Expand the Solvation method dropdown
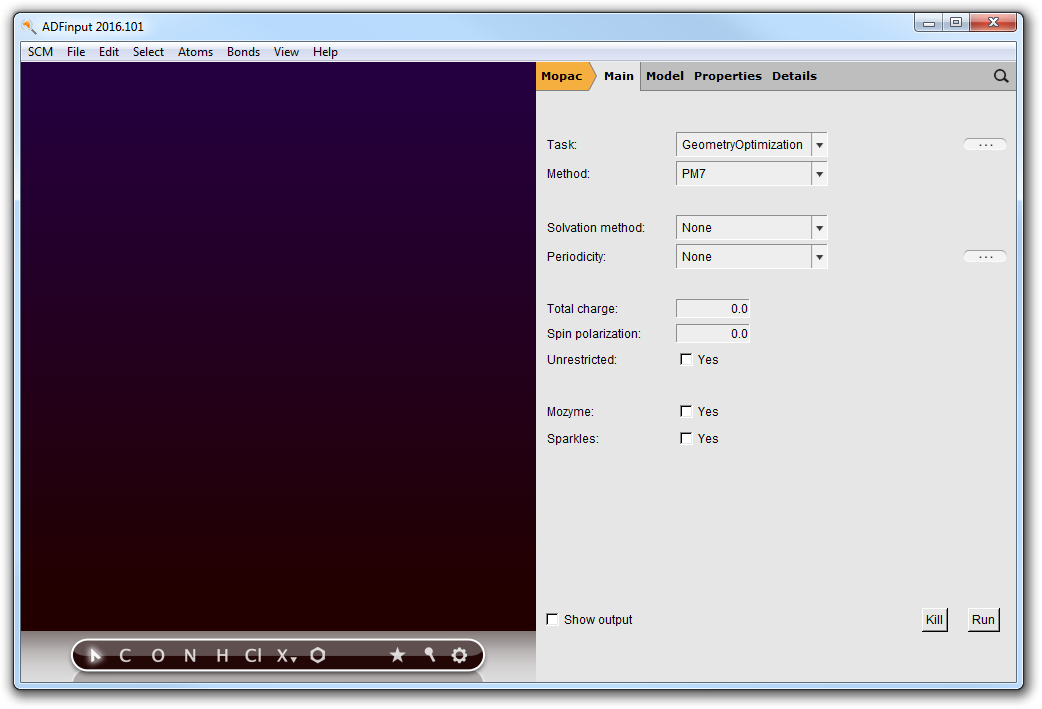1042x709 pixels. [752, 228]
